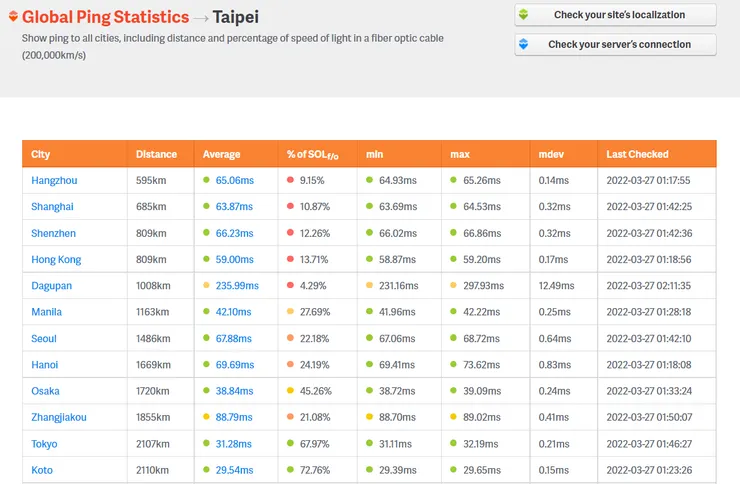Click the City column header
Viewport: 740px width, 484px height.
[x=41, y=154]
